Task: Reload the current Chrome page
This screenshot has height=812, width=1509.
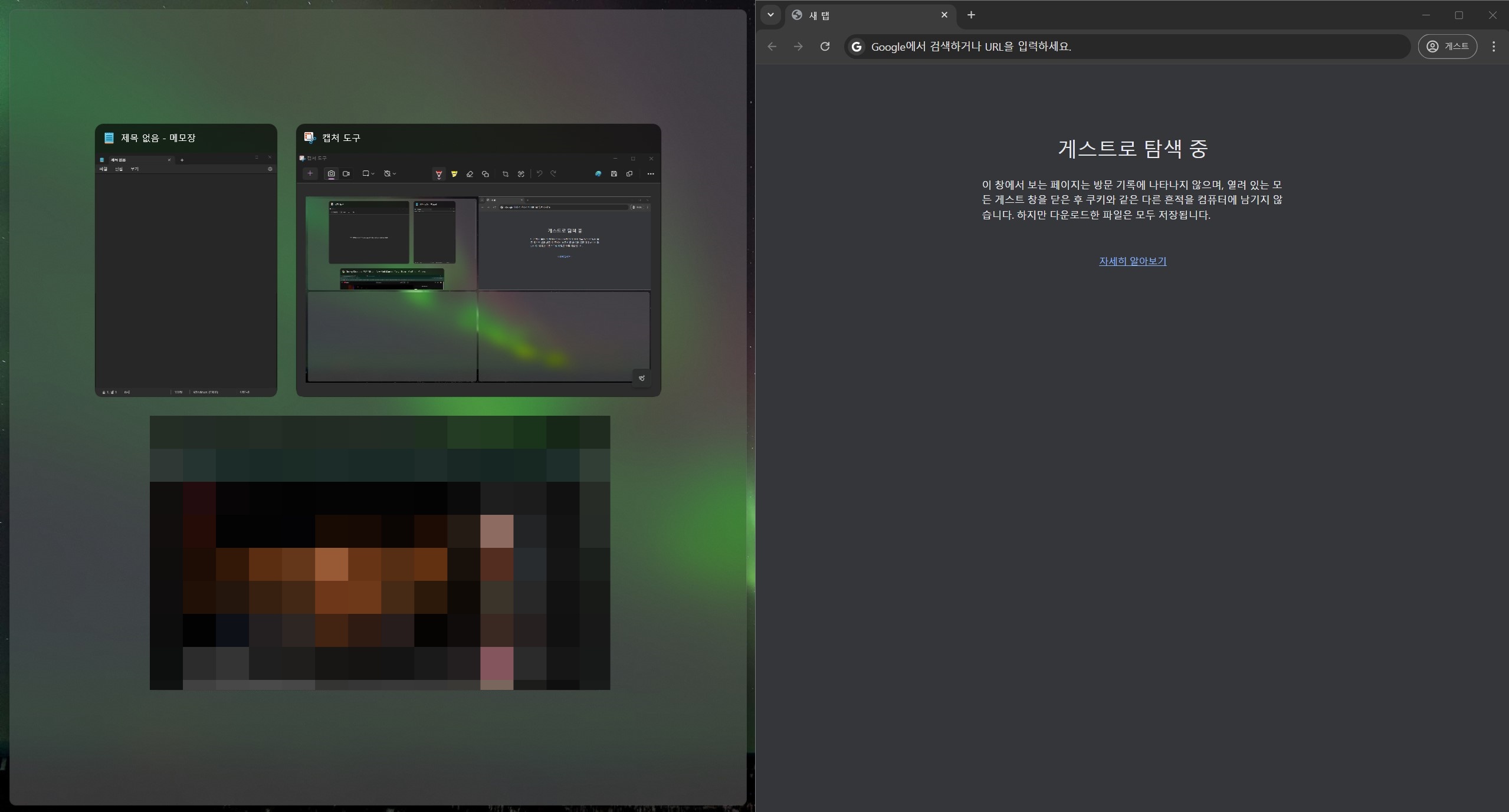Action: pos(825,47)
